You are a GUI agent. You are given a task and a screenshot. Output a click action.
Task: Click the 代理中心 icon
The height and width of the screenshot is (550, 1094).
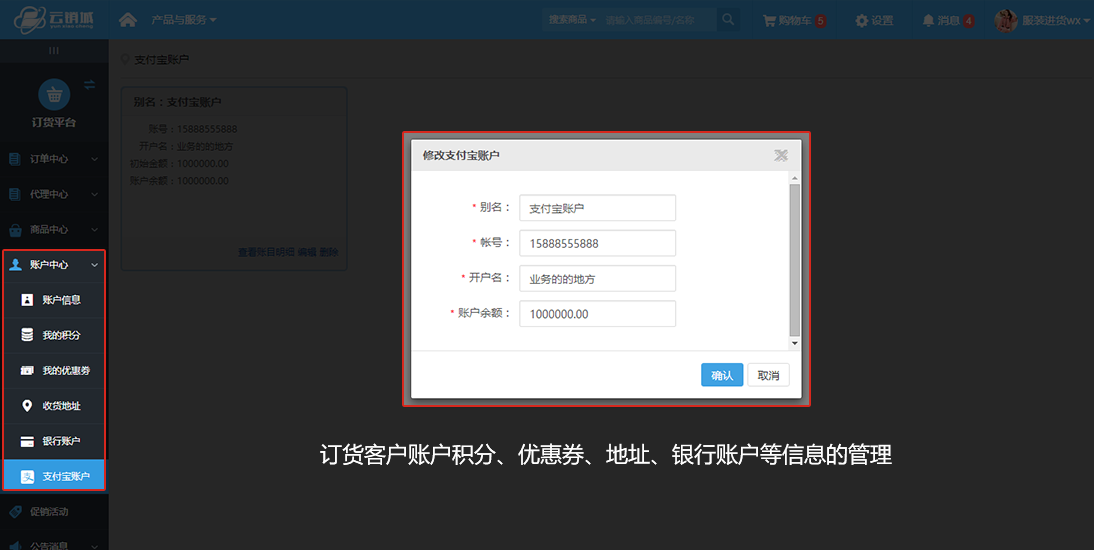[15, 194]
